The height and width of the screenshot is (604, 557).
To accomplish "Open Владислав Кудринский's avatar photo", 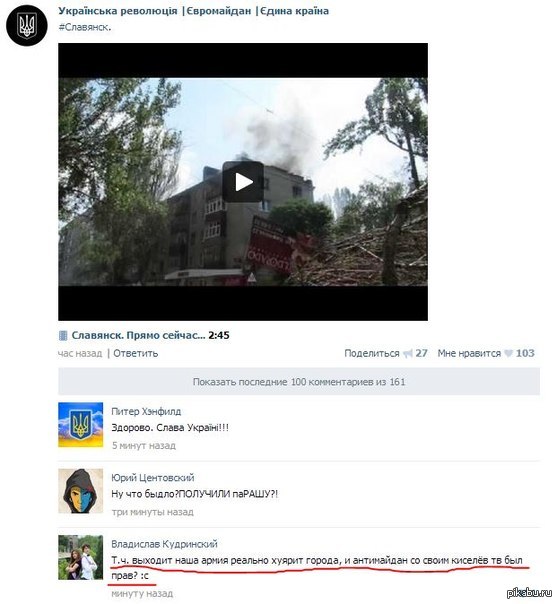I will [81, 557].
